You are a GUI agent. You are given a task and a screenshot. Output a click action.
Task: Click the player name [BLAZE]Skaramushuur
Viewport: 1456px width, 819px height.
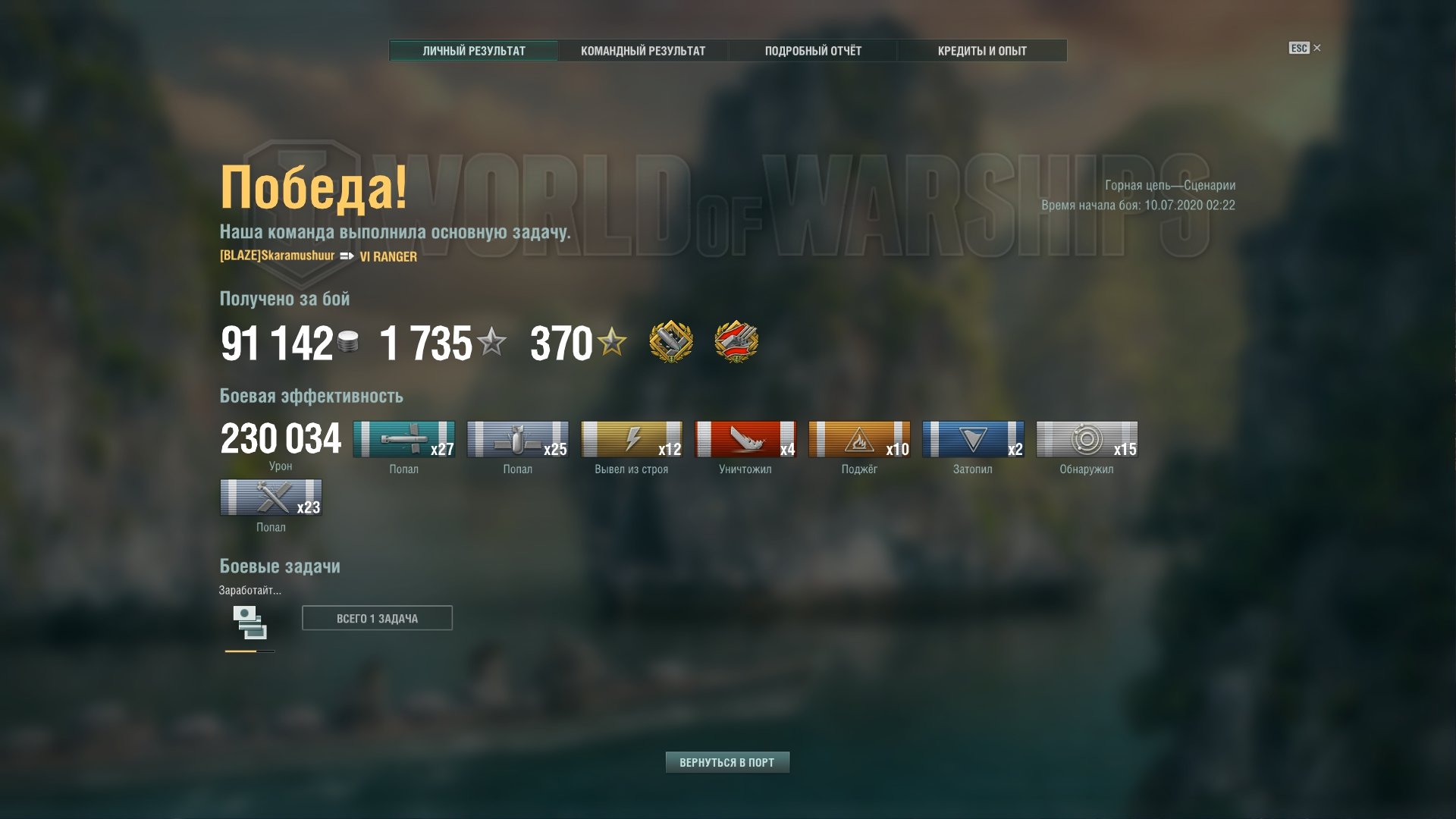277,256
